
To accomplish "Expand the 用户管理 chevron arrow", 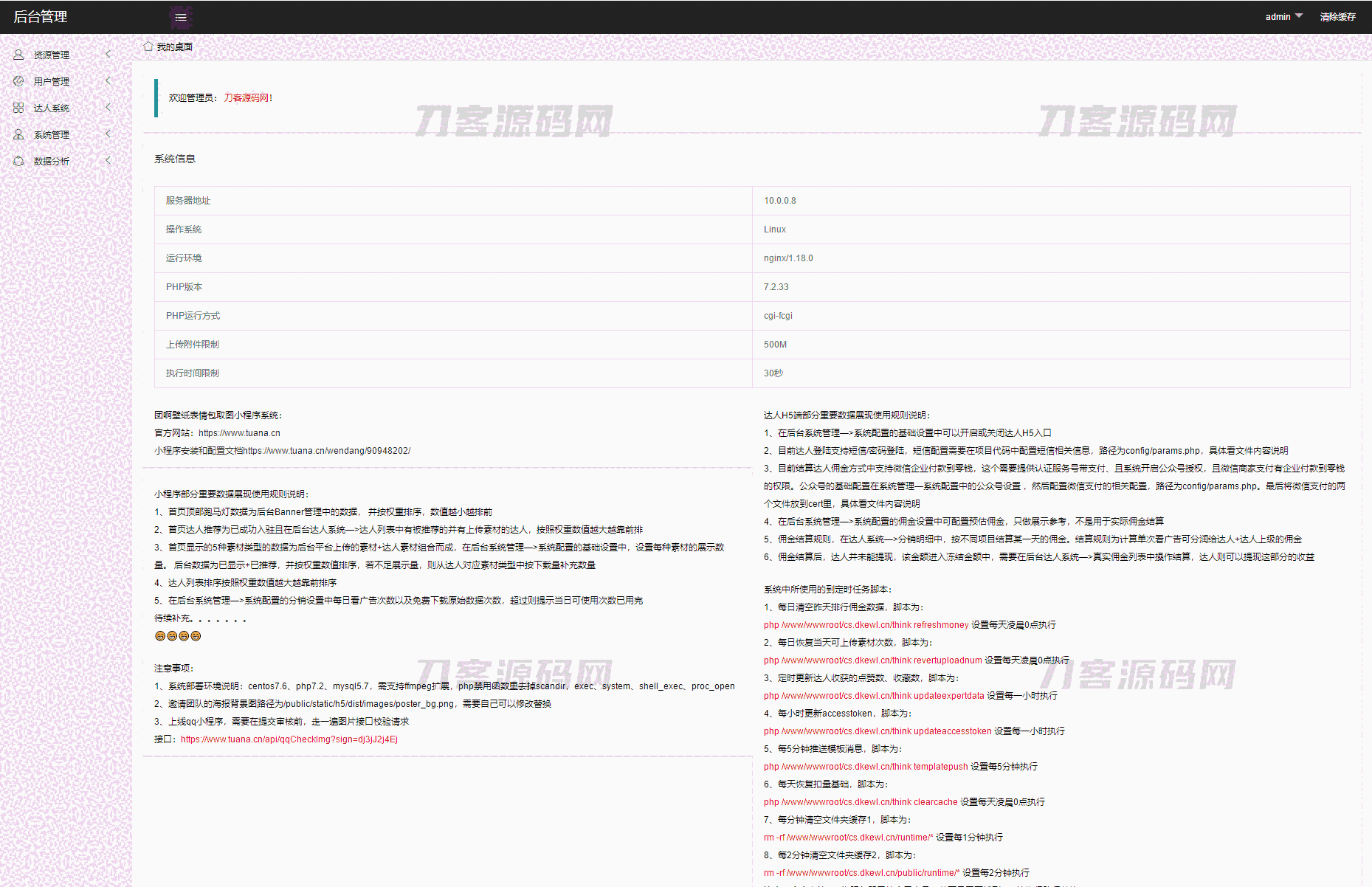I will tap(108, 80).
